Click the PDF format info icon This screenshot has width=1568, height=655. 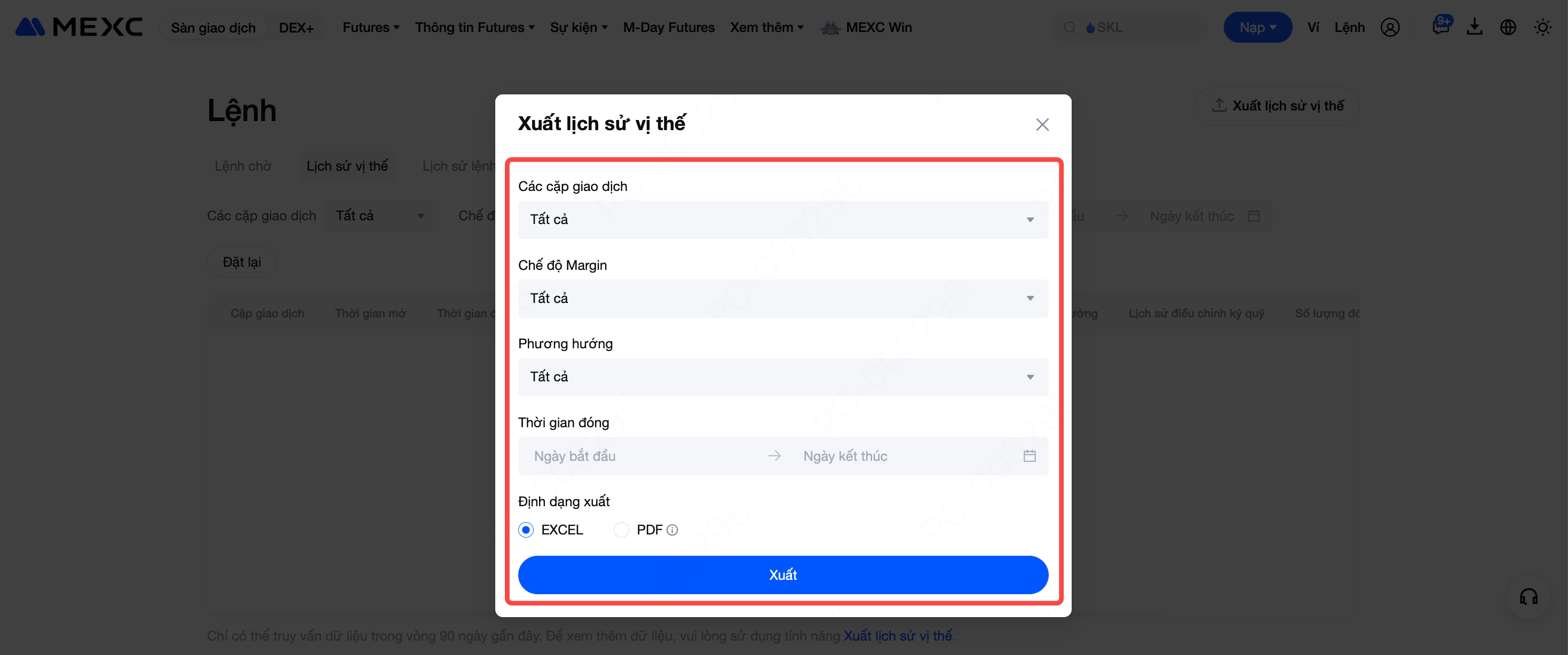(672, 530)
